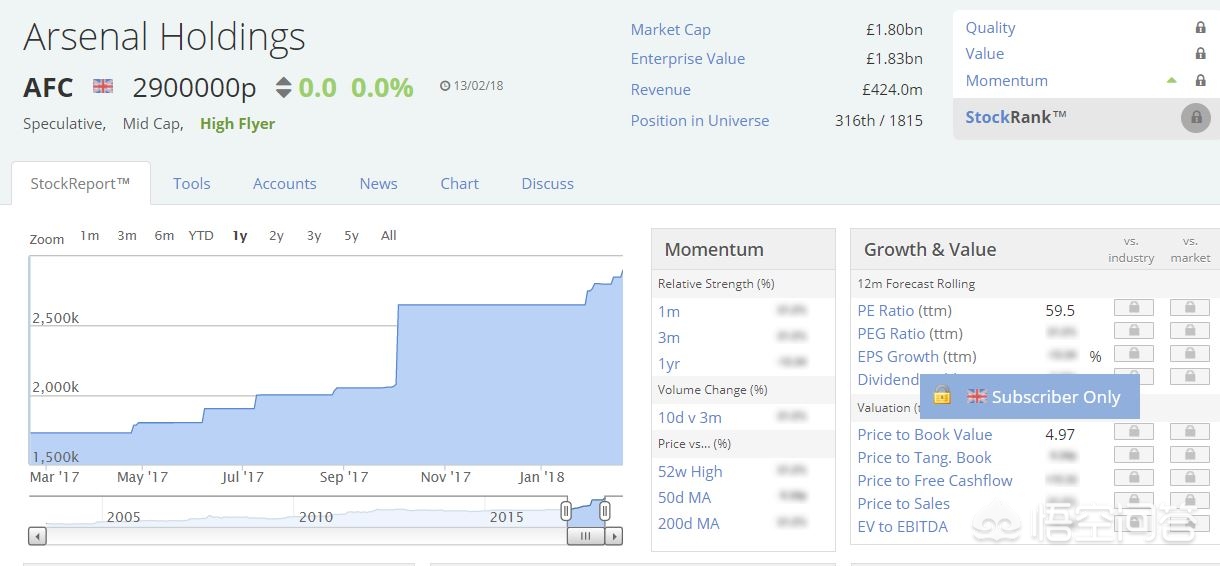Set chart zoom to 1m

coord(90,236)
